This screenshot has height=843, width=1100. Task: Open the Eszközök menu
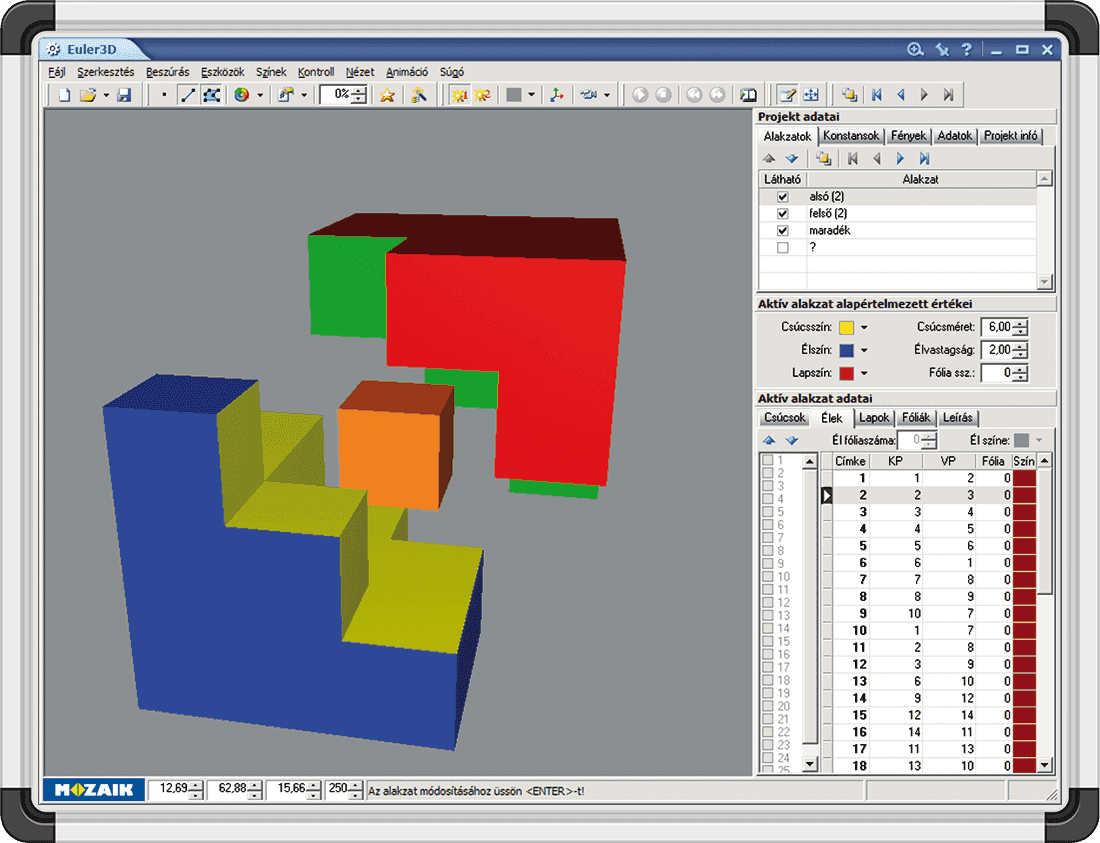point(222,72)
